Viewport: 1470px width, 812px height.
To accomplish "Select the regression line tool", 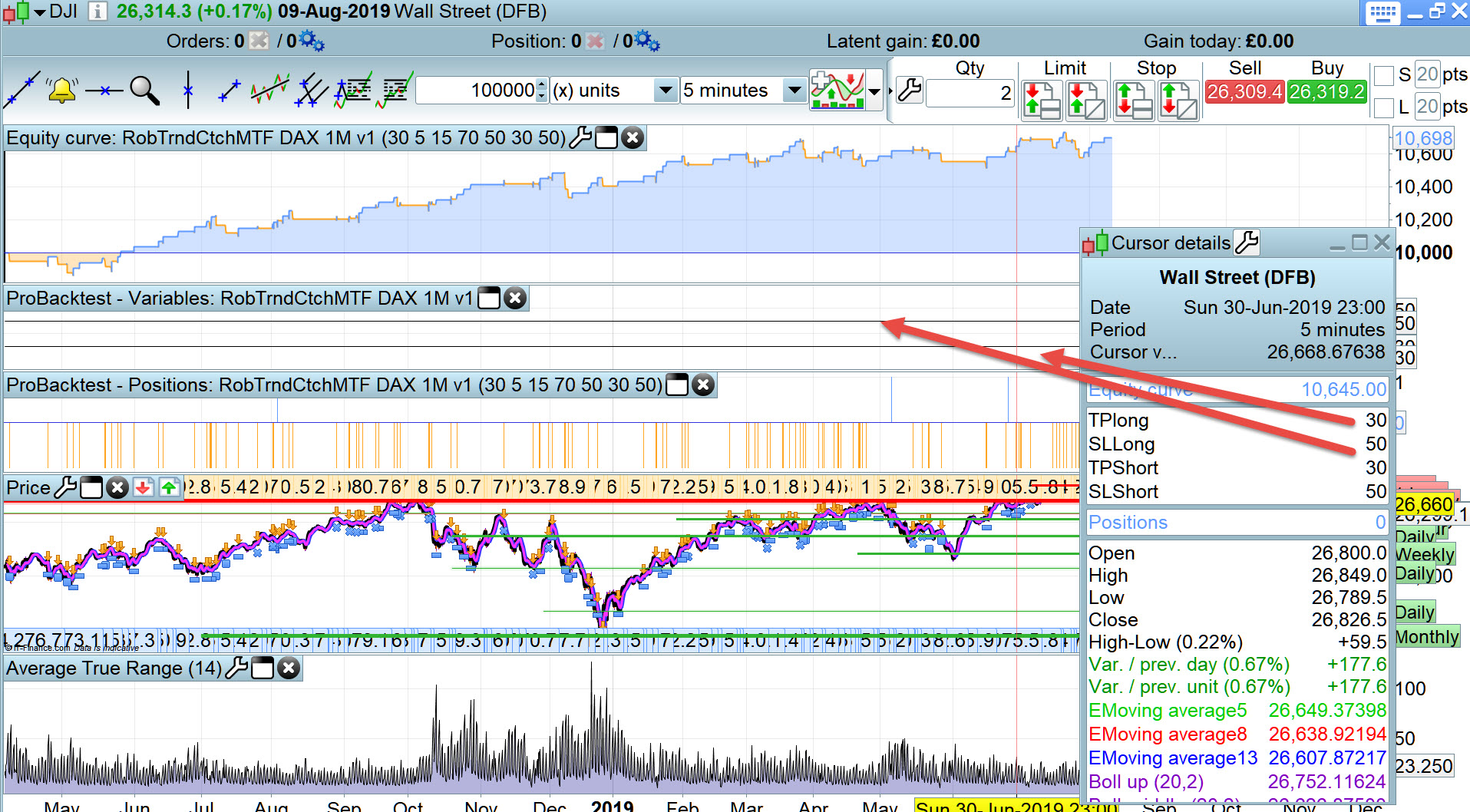I will 270,91.
